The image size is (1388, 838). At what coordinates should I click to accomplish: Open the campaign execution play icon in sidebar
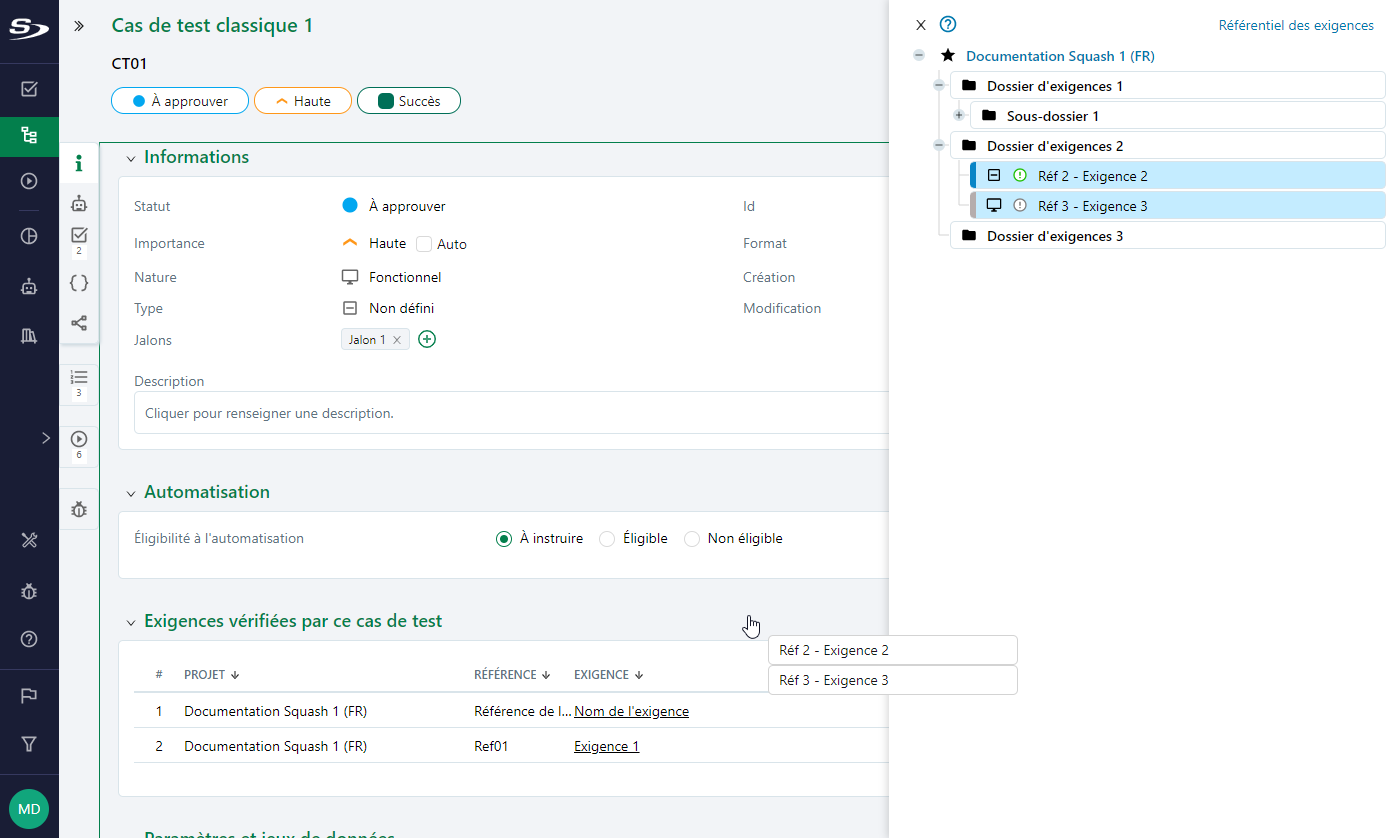tap(29, 181)
